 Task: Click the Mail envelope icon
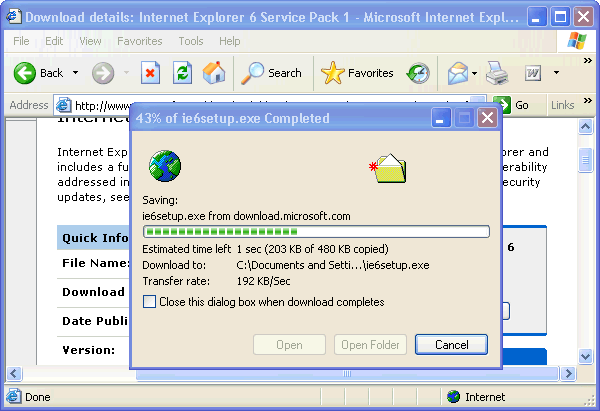[458, 73]
